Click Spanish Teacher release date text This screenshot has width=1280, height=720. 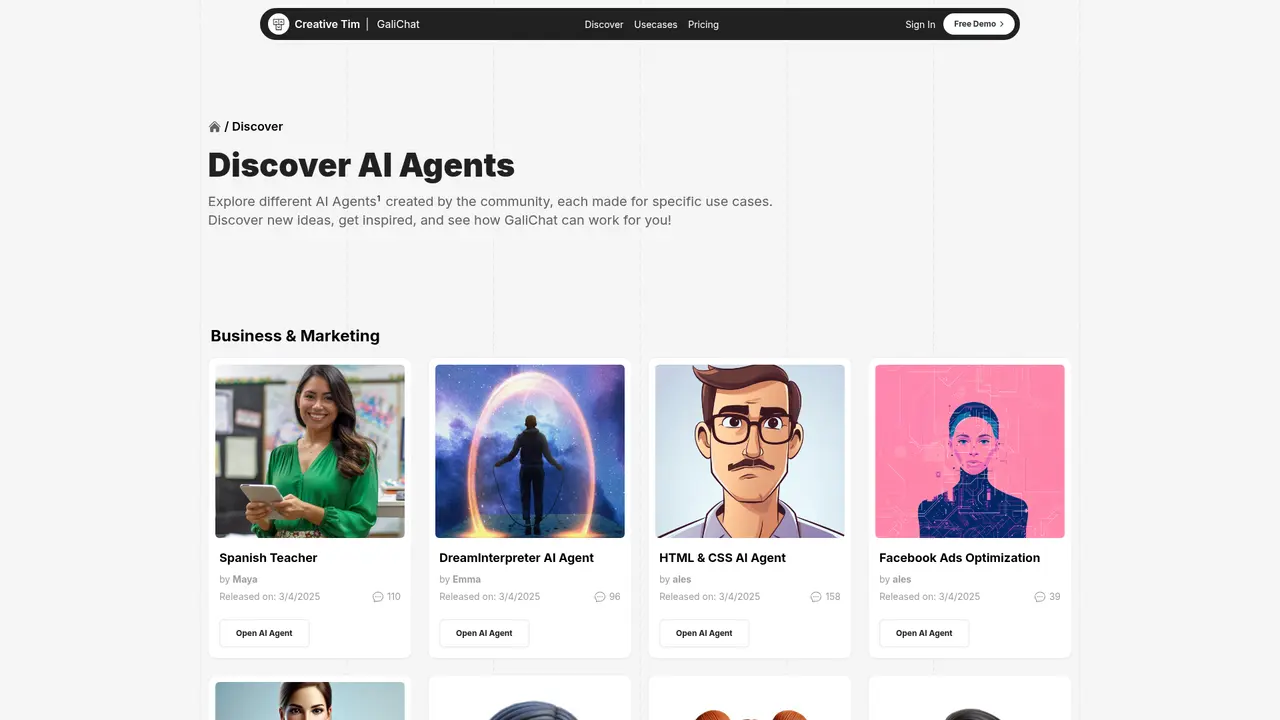pyautogui.click(x=270, y=597)
